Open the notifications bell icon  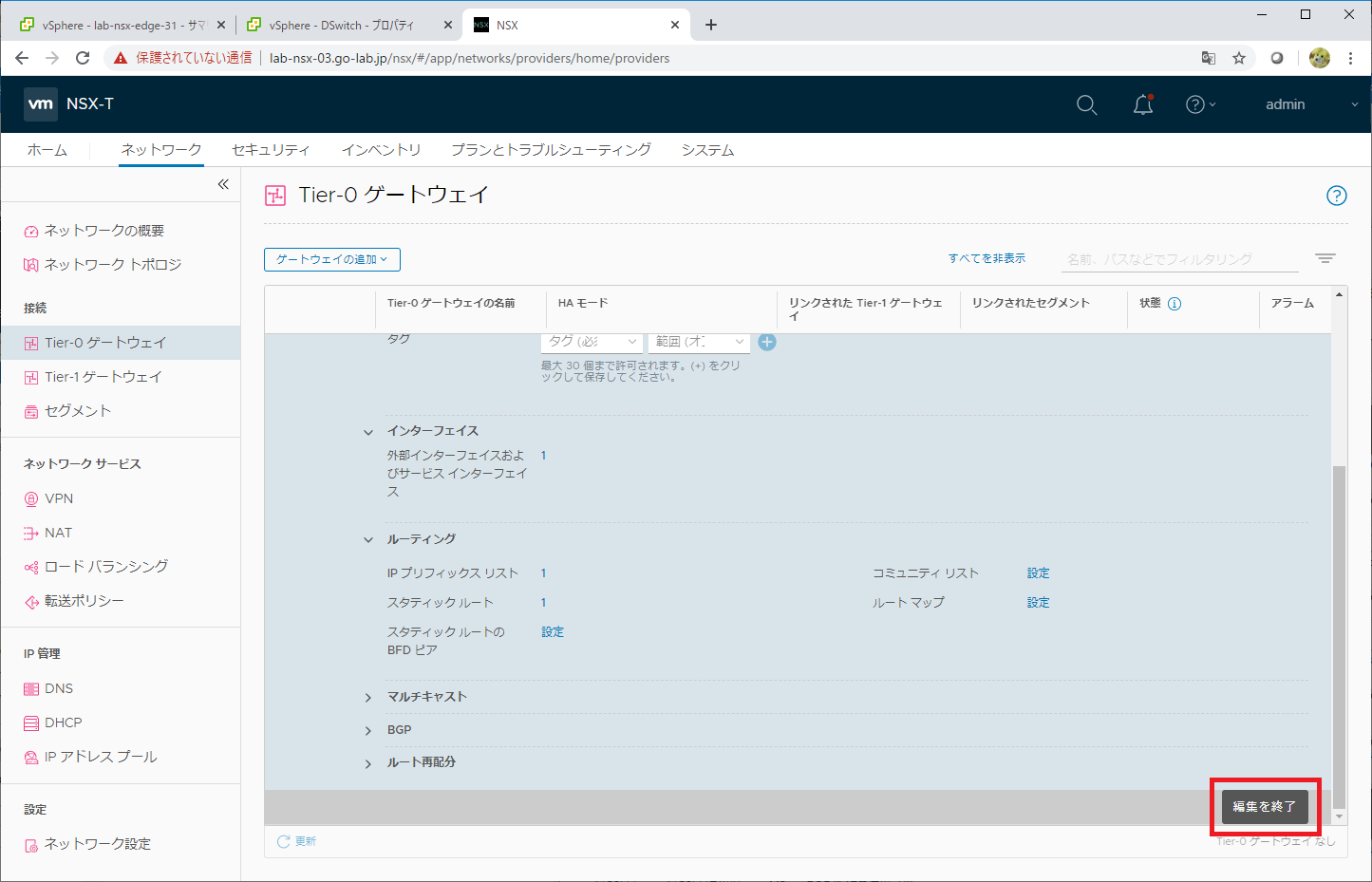(x=1143, y=104)
